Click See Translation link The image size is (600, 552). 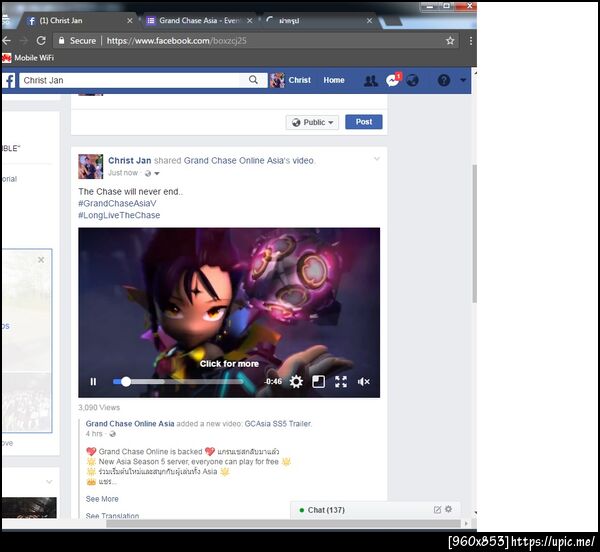tap(112, 516)
